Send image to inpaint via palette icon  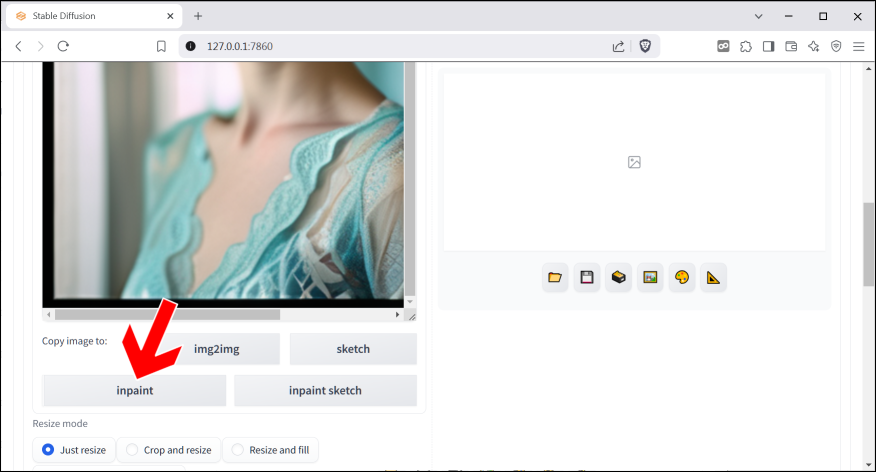[x=682, y=277]
